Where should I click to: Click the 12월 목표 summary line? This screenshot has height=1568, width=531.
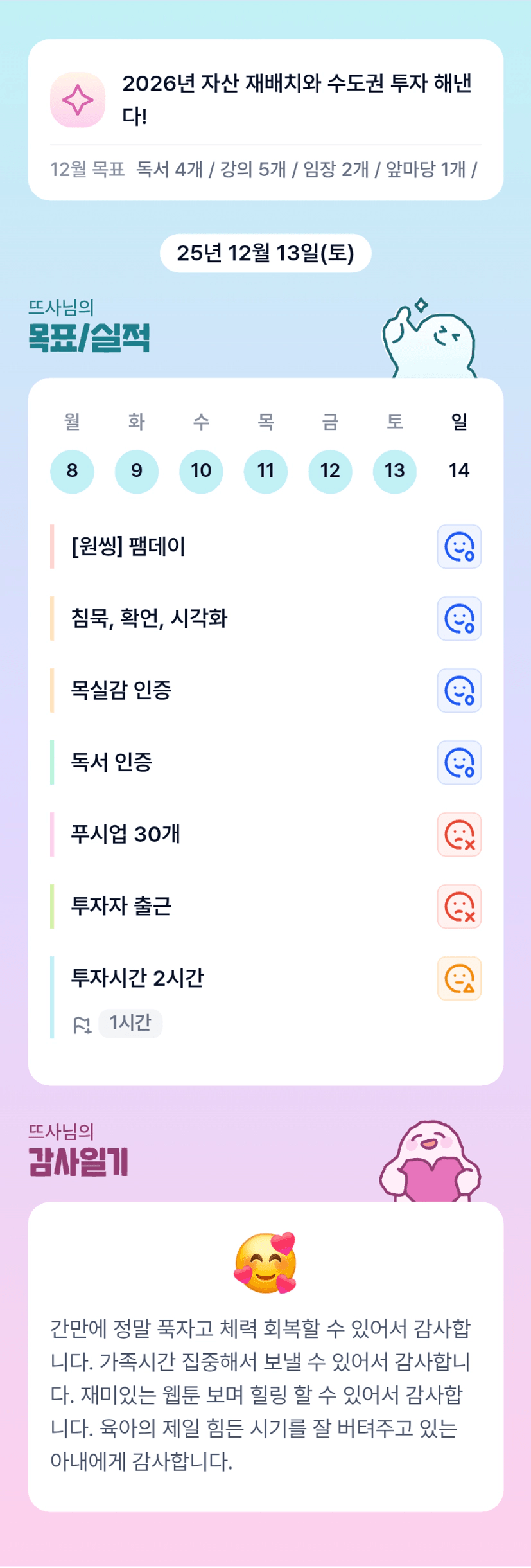point(264,170)
